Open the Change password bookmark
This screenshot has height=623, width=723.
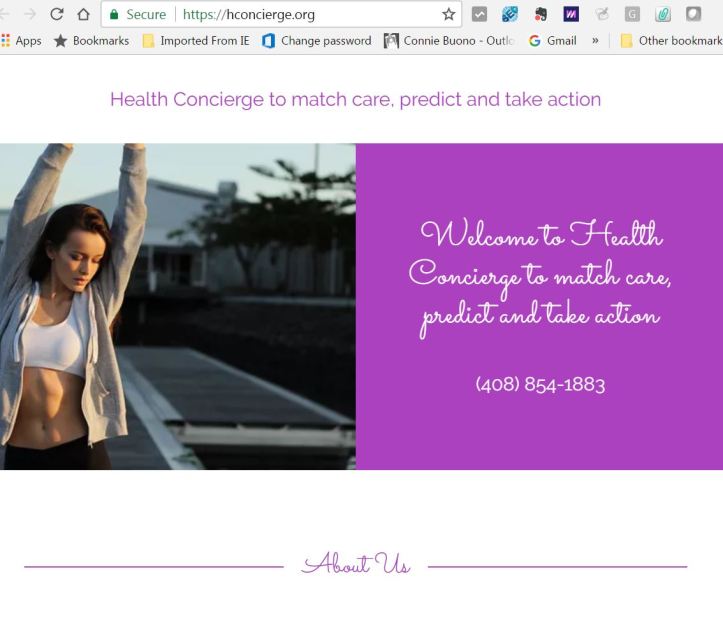317,41
